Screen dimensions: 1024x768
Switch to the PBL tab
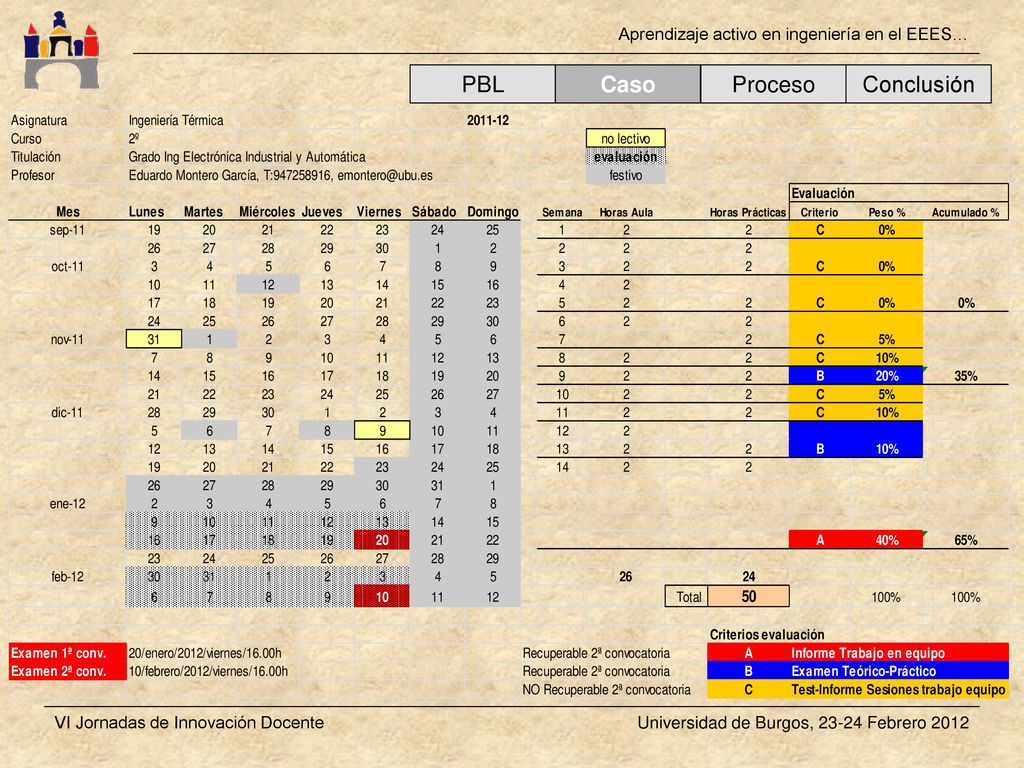pos(483,84)
